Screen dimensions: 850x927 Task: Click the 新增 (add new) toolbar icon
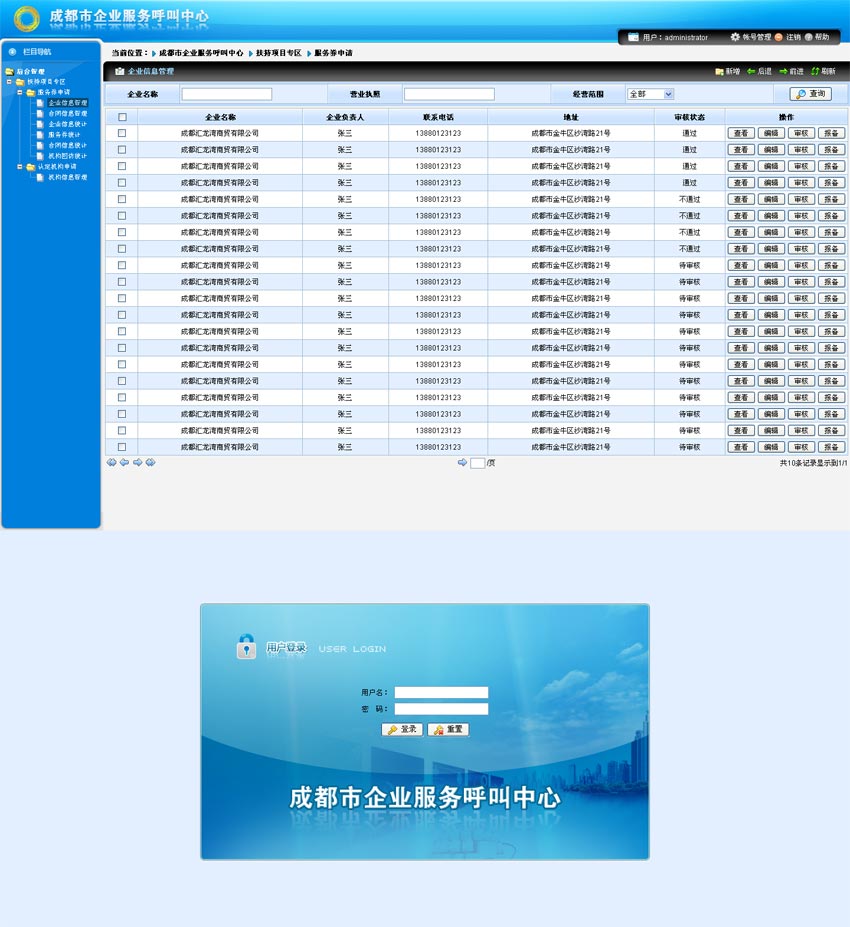click(x=720, y=72)
